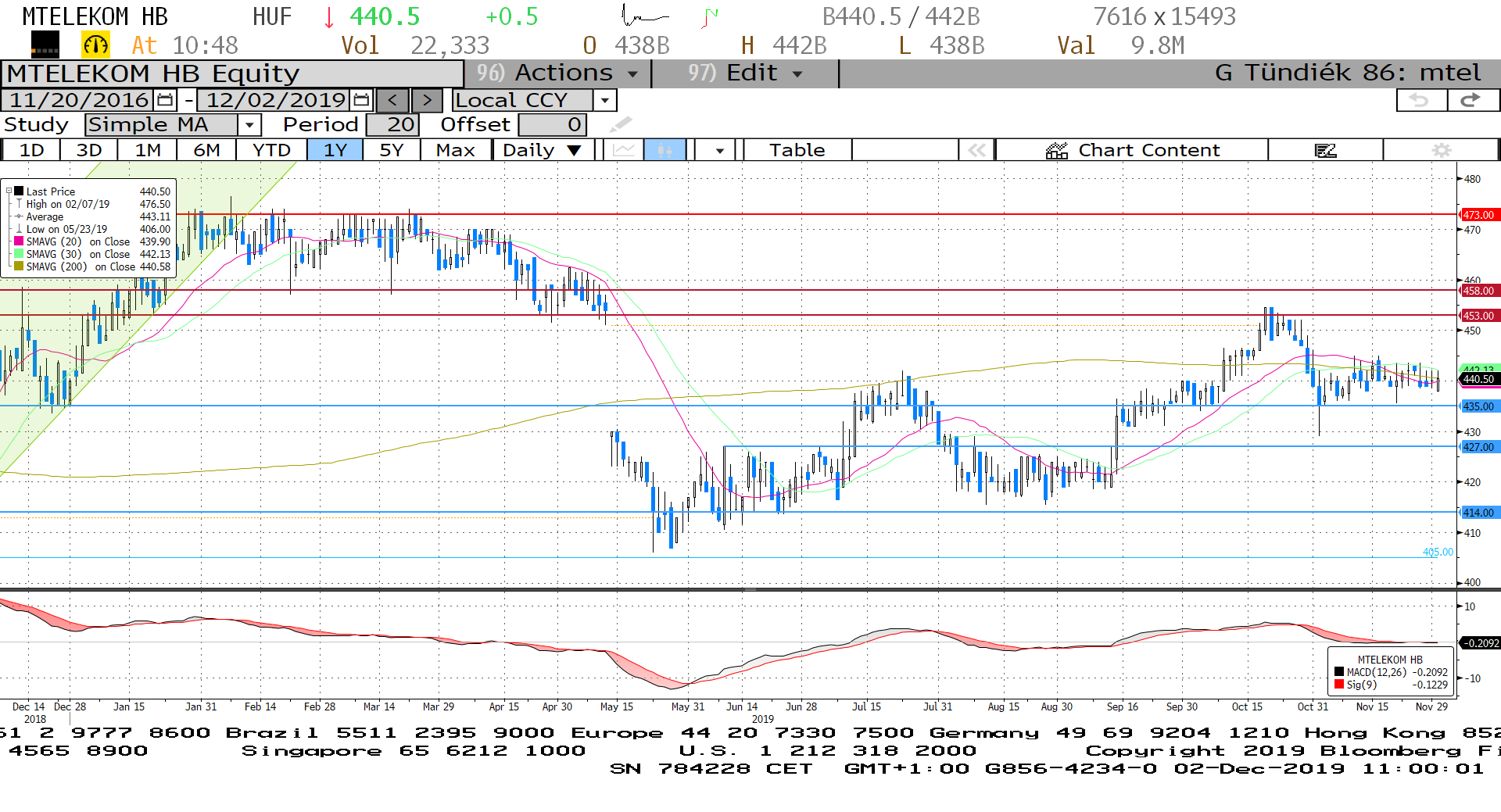This screenshot has width=1501, height=812.
Task: Open Local CCY currency dropdown arrow
Action: pyautogui.click(x=604, y=100)
